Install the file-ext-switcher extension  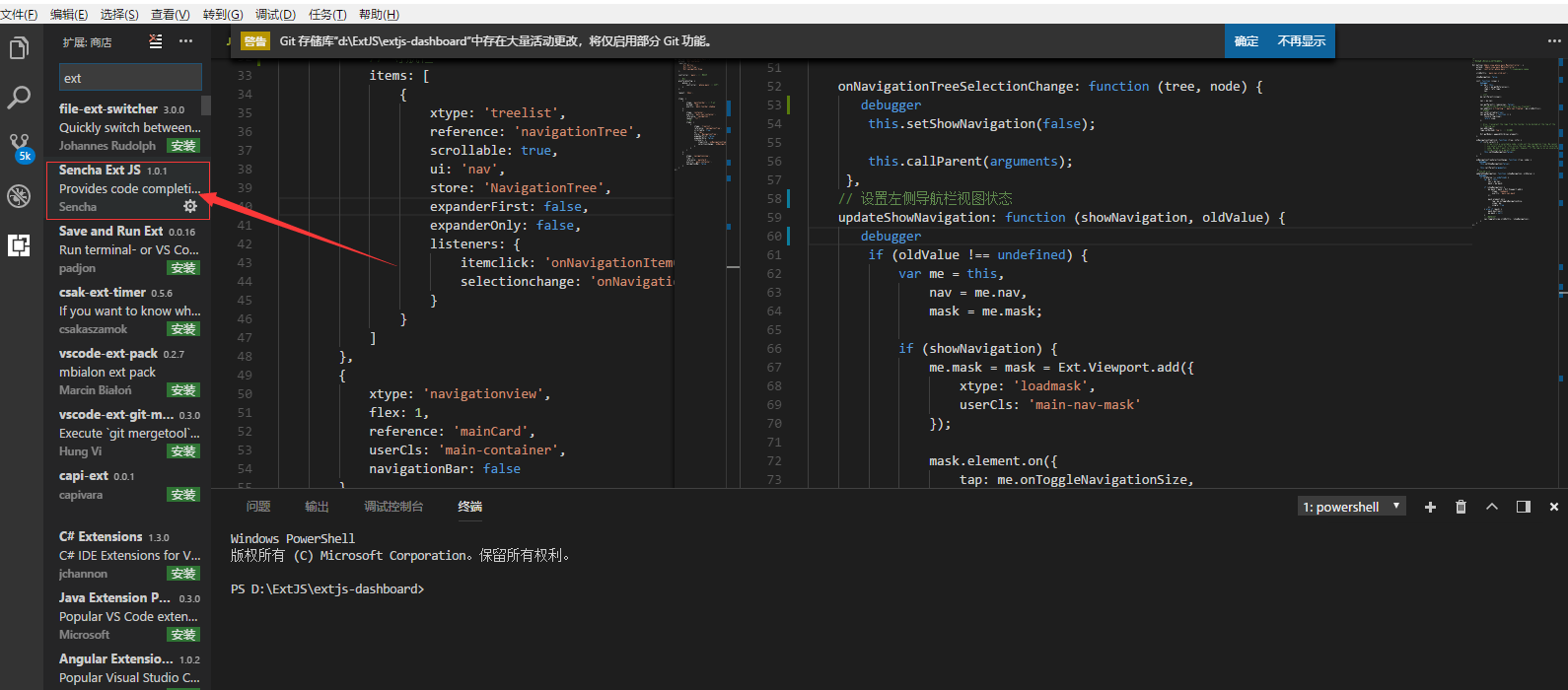183,146
